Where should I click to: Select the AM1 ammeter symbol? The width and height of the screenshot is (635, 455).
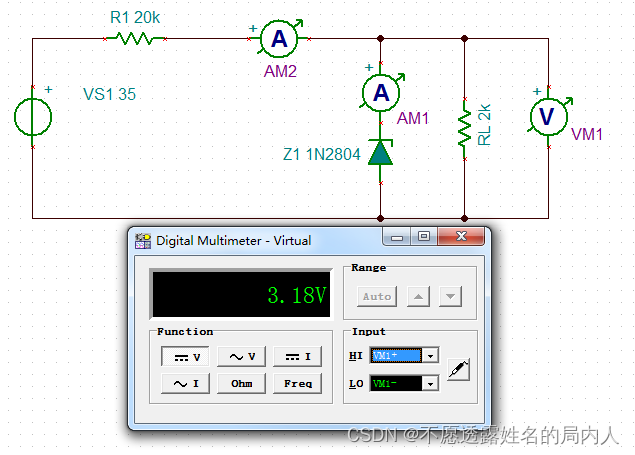[381, 93]
